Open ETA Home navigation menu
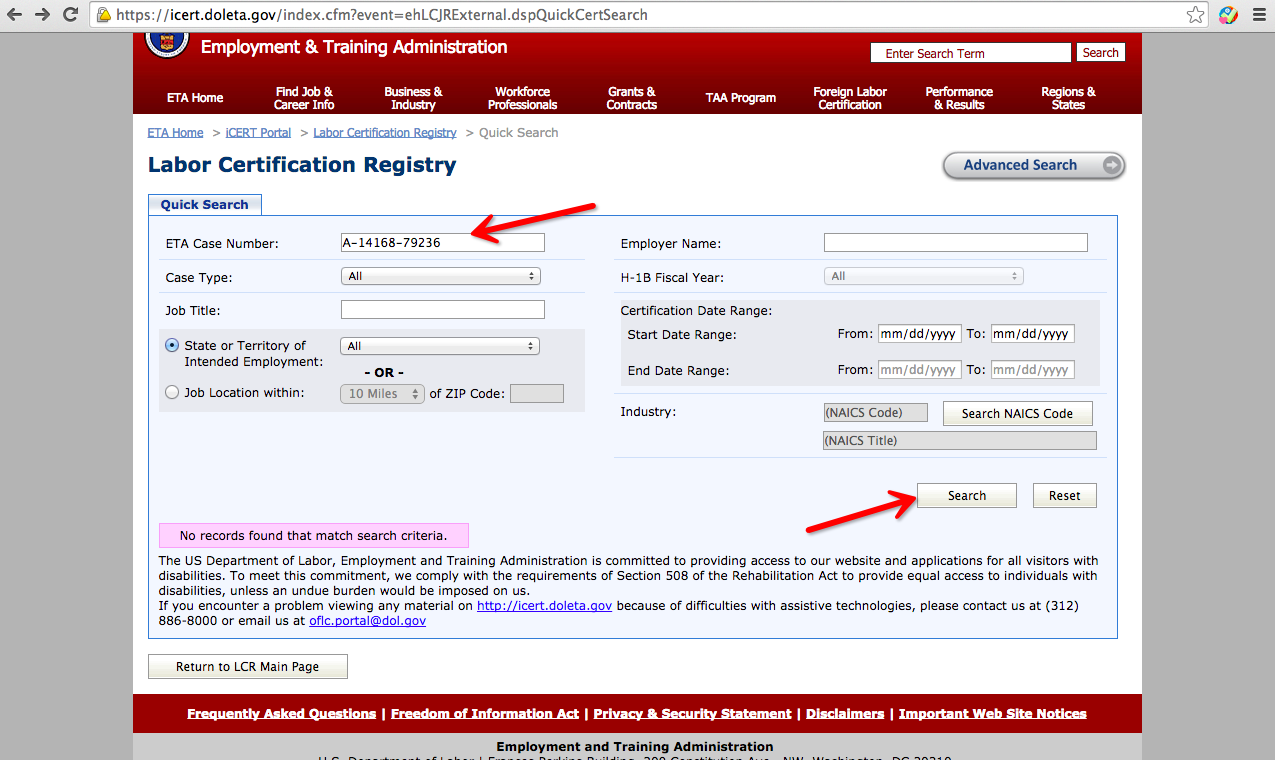 195,98
